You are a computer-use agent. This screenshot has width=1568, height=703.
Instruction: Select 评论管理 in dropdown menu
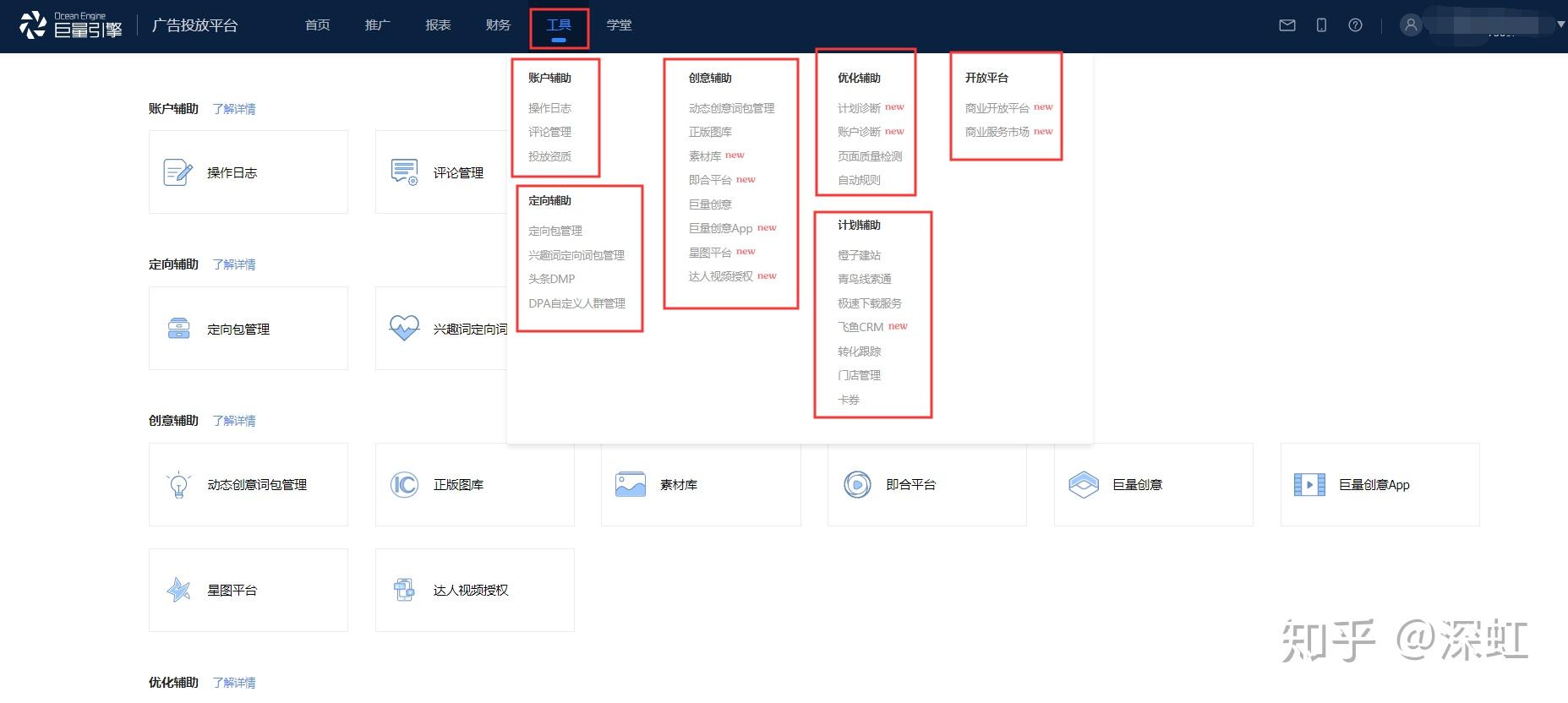549,132
